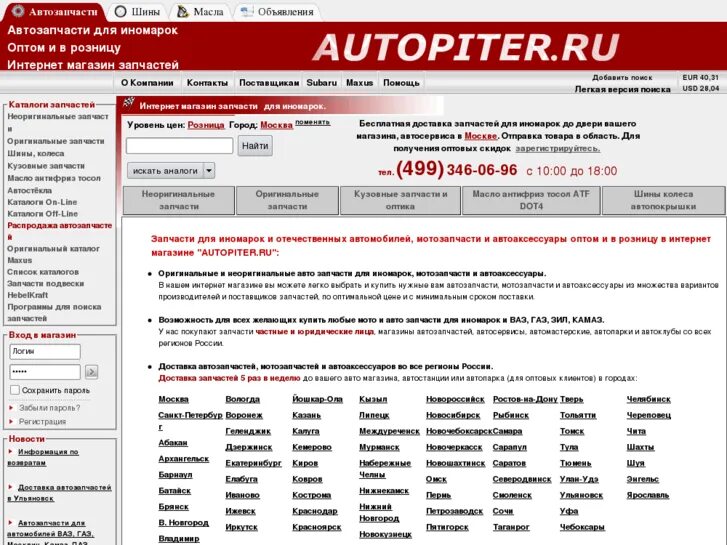Open Каталоги Off-Line in sidebar
Screen dimensions: 727x545
[43, 213]
